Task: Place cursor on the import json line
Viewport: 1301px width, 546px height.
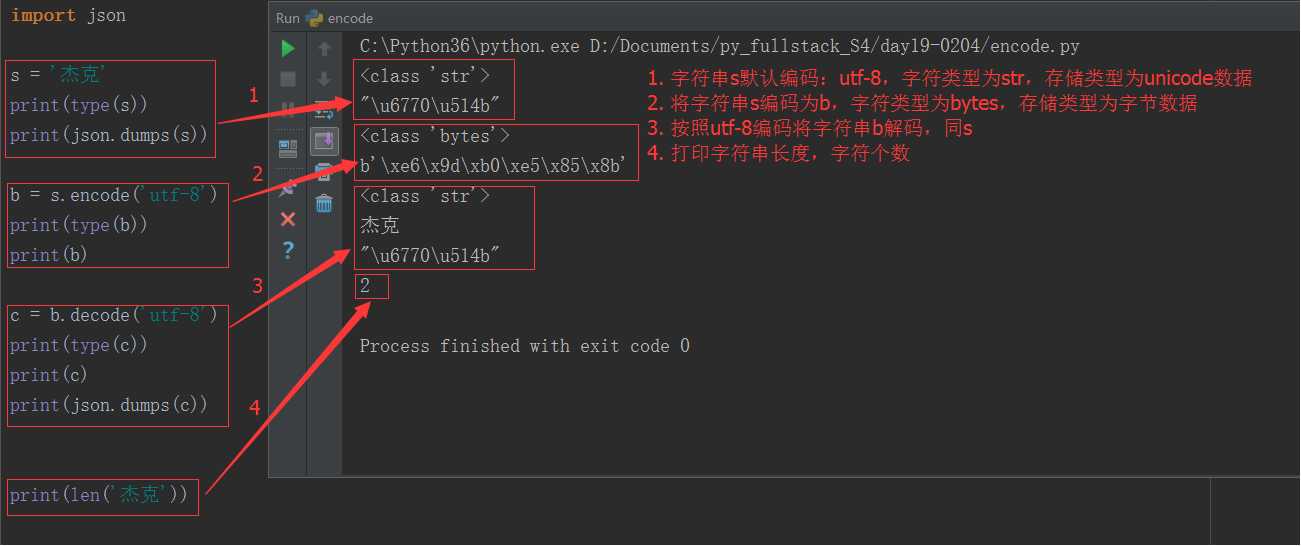Action: click(69, 16)
